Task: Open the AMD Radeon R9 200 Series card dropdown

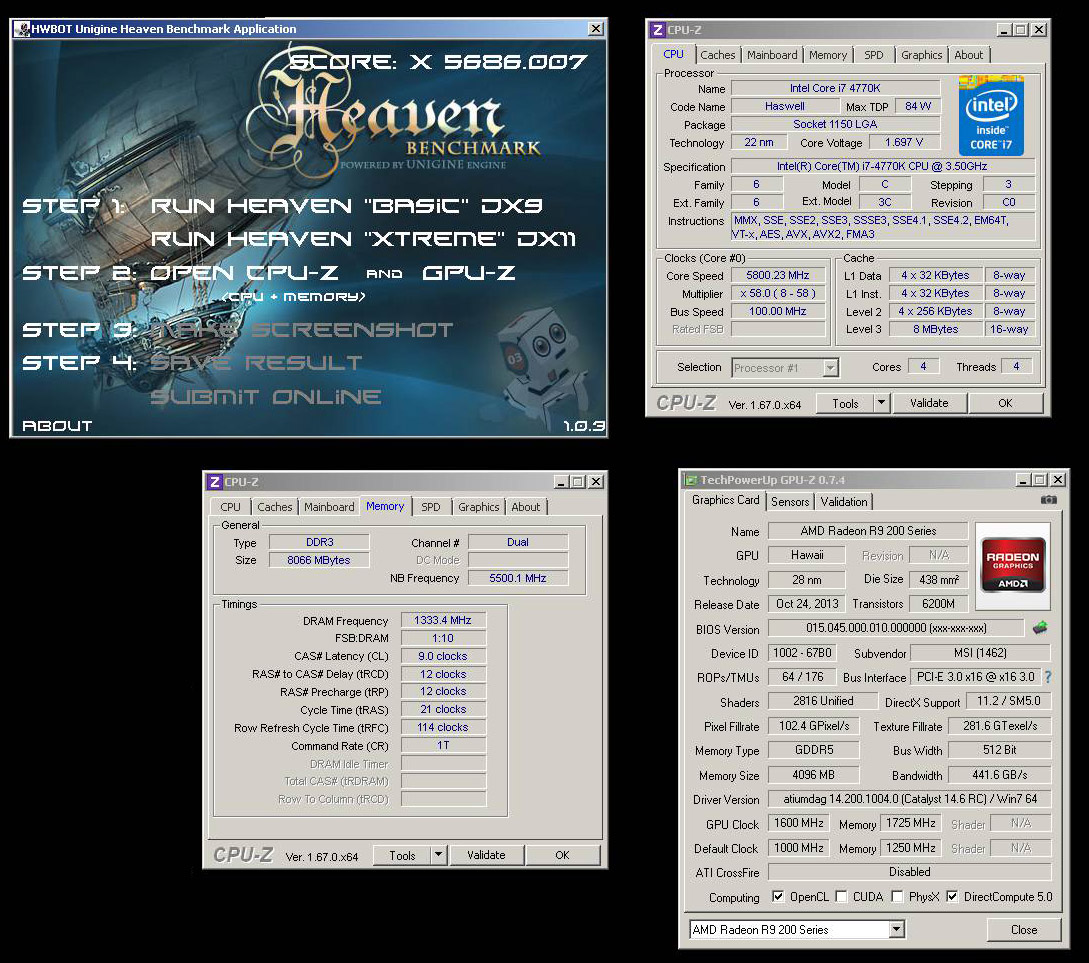Action: coord(897,929)
